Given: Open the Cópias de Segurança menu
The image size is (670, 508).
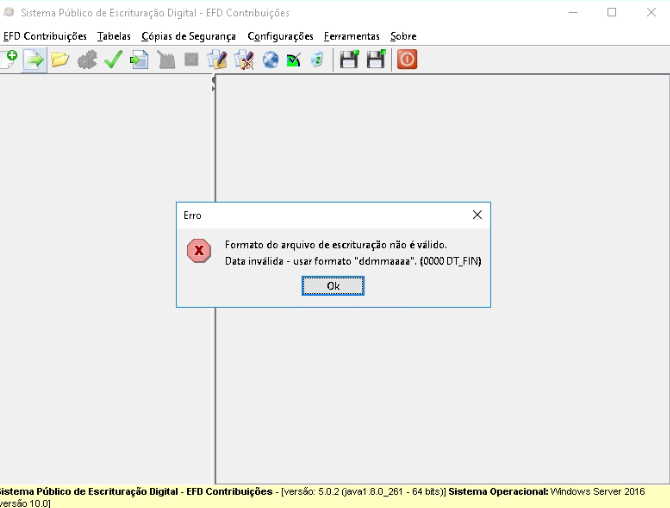Looking at the screenshot, I should pyautogui.click(x=188, y=36).
